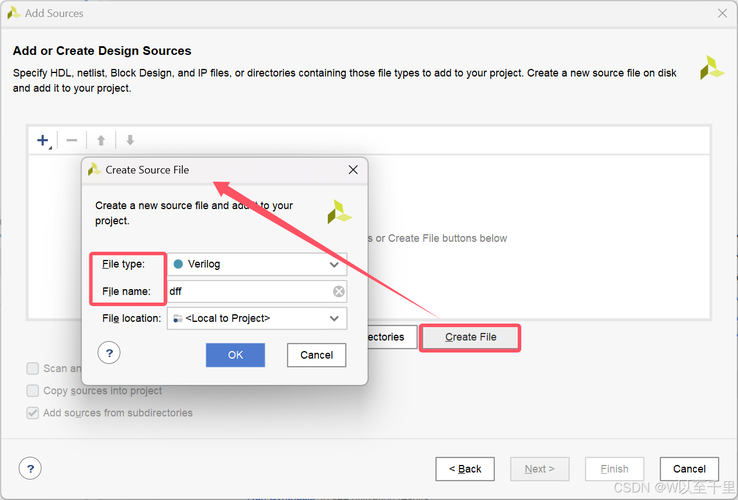Image resolution: width=738 pixels, height=500 pixels.
Task: Click the plus Add sources toolbar icon
Action: point(43,141)
